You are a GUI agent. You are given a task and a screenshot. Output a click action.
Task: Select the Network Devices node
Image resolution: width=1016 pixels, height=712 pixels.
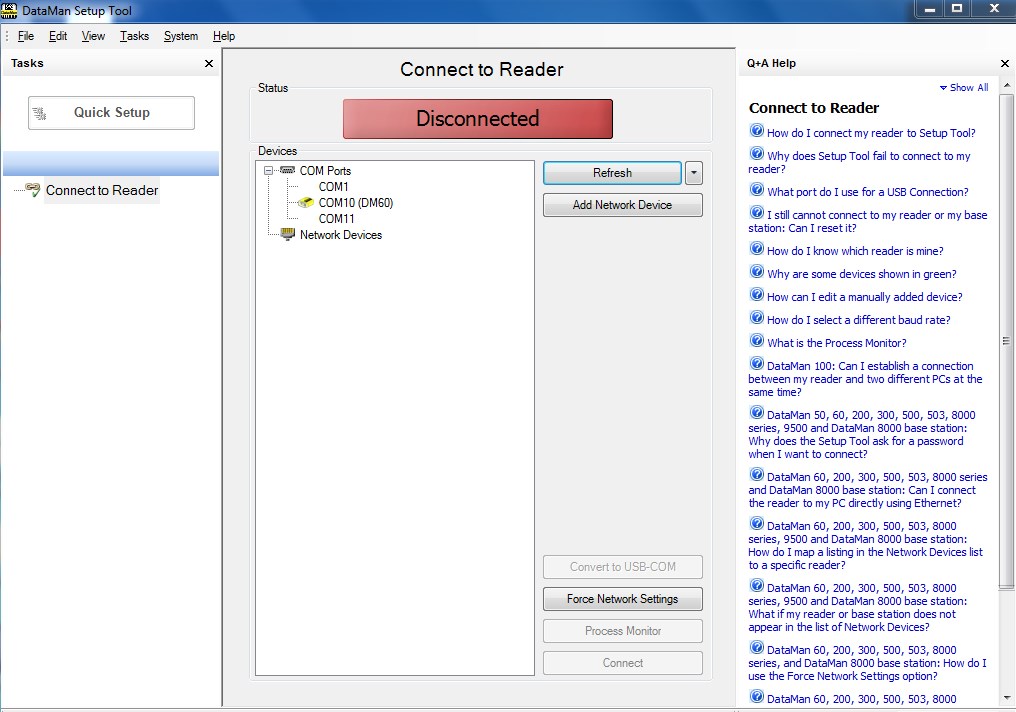click(341, 235)
